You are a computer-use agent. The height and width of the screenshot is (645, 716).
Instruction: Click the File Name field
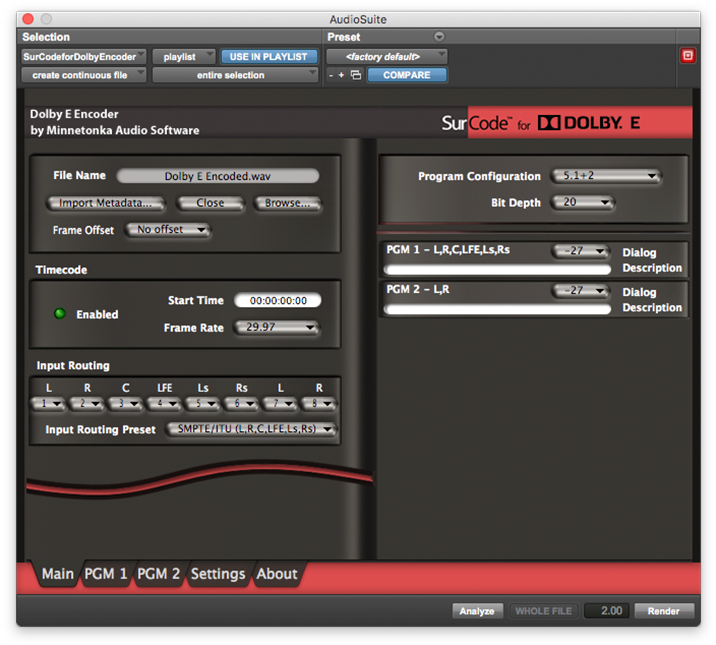coord(218,176)
